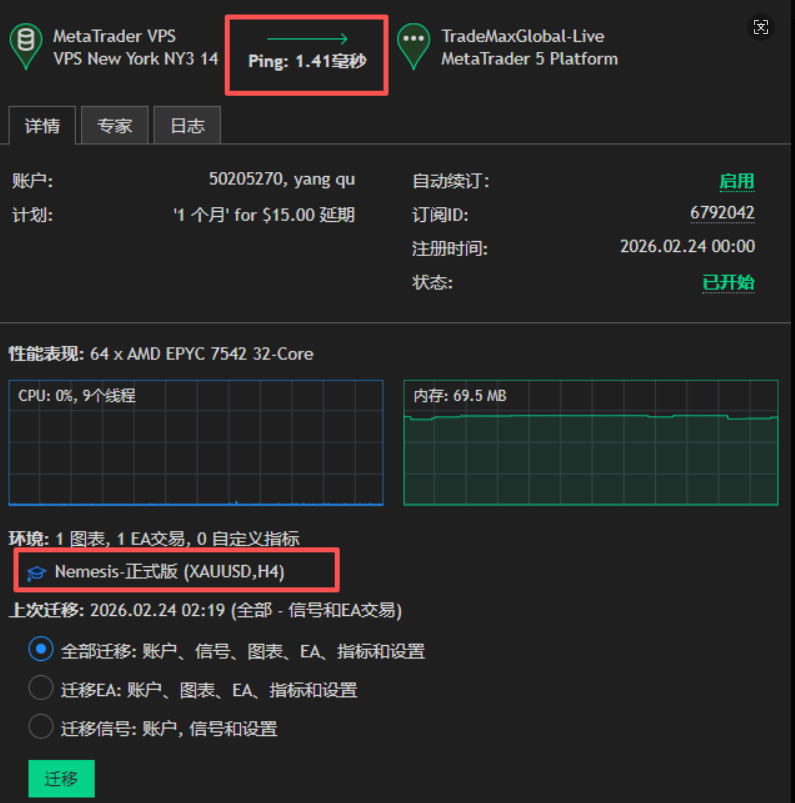This screenshot has width=795, height=803.
Task: Click the green 迁移 button
Action: 61,778
